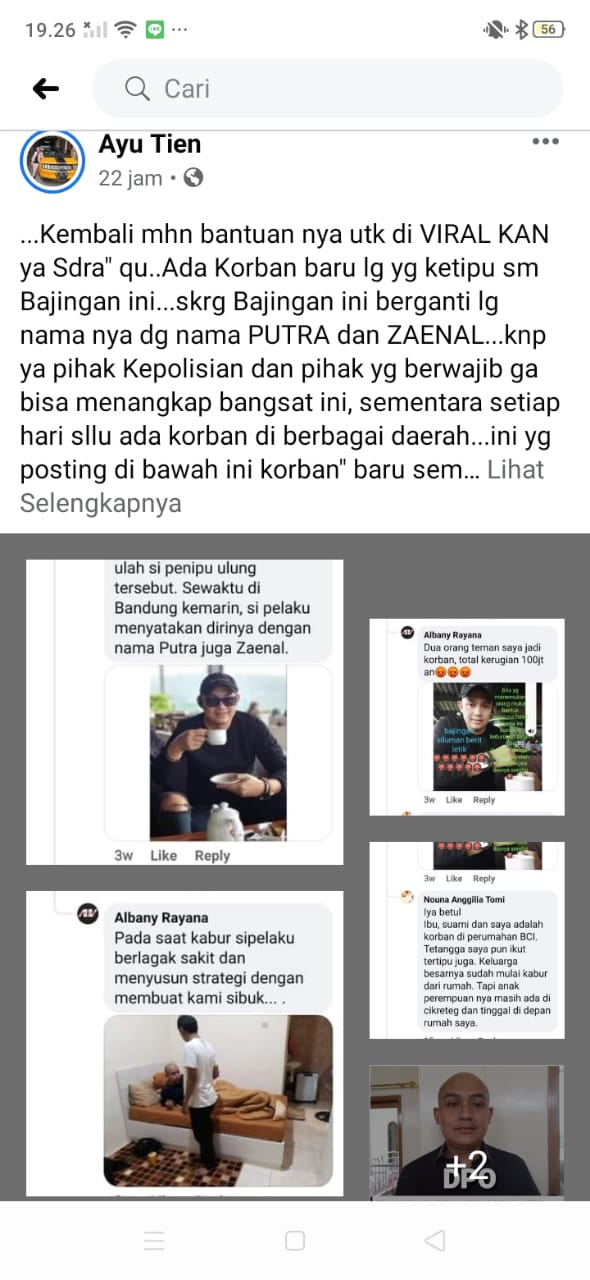Screen dimensions: 590x1280
Task: Open the three-dot post options menu
Action: [545, 142]
